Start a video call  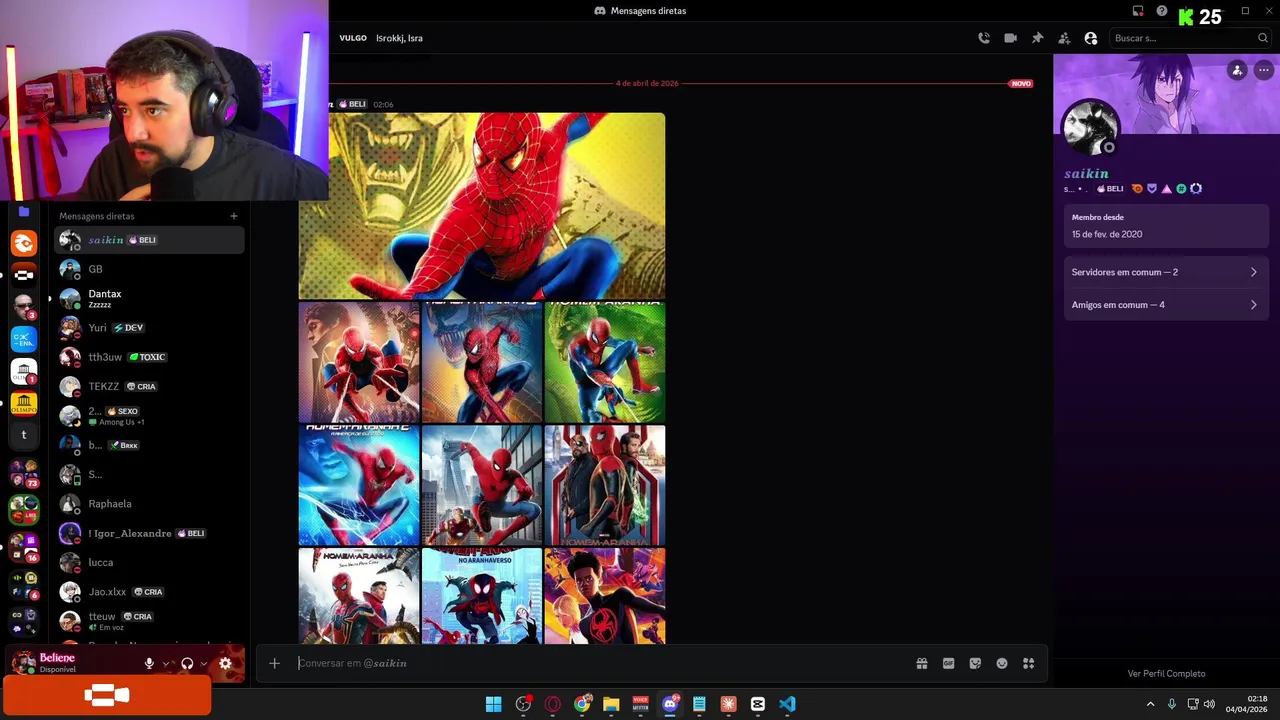(1010, 38)
